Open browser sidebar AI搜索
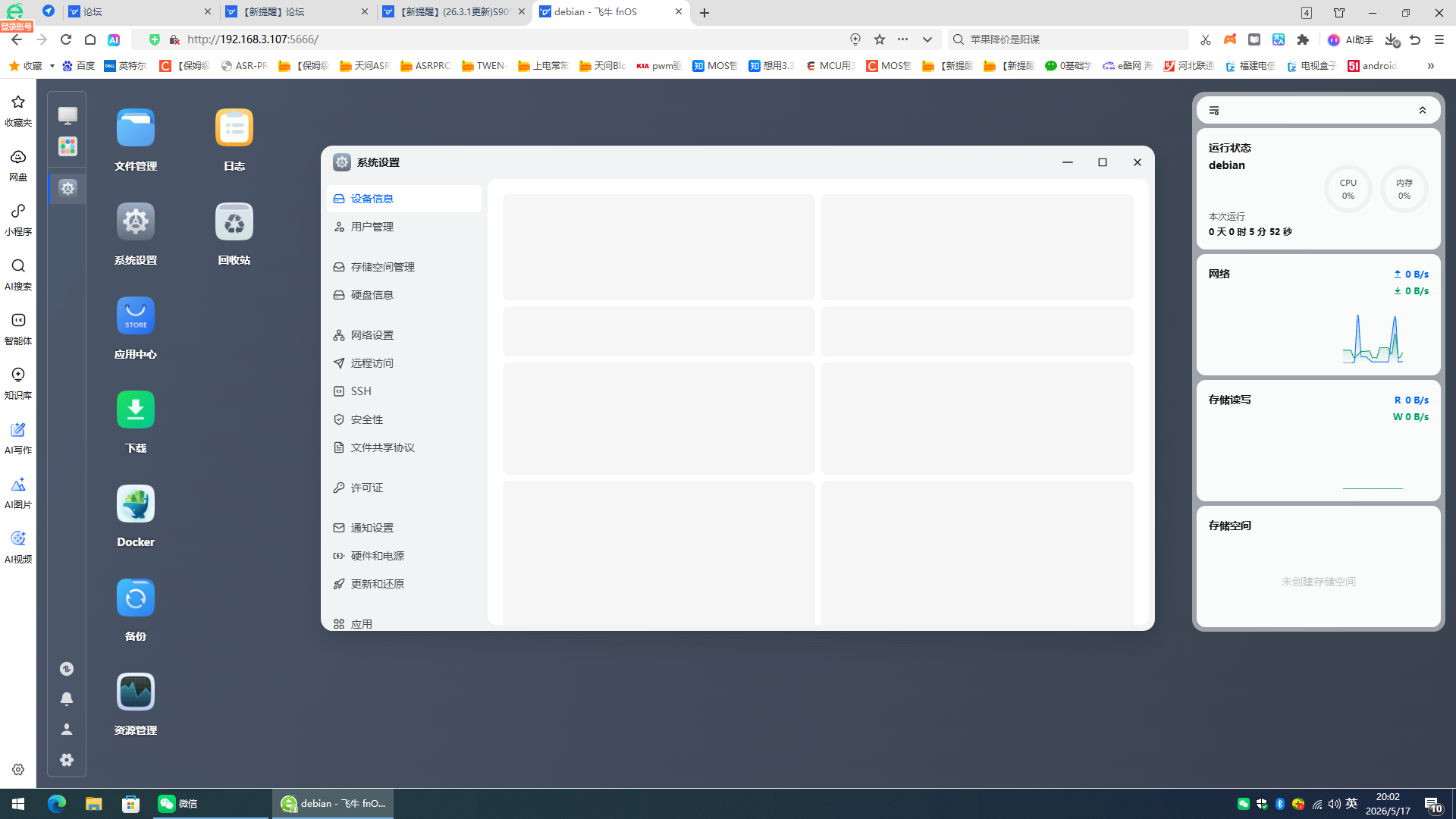This screenshot has width=1456, height=819. point(18,275)
